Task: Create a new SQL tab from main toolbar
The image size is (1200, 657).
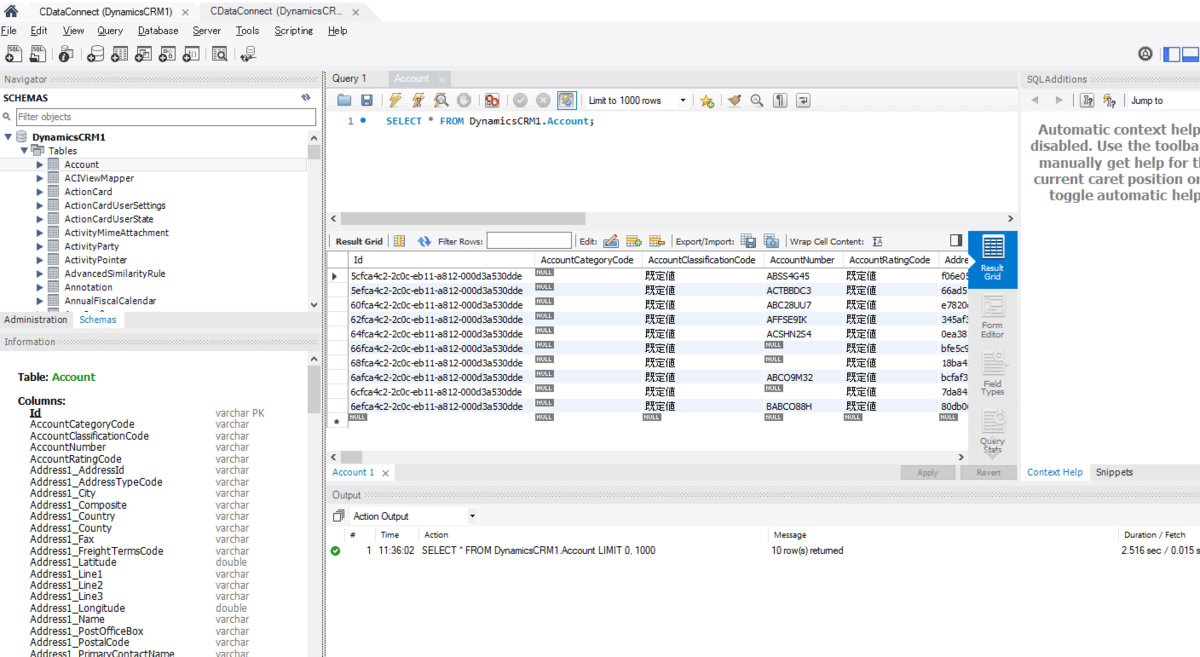Action: 13,54
